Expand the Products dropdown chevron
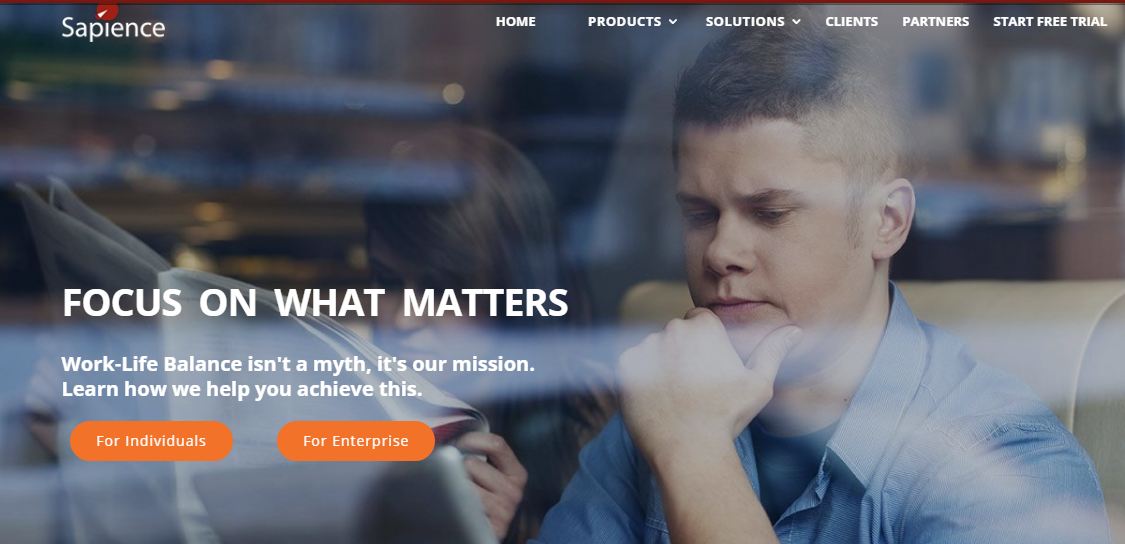 [673, 22]
